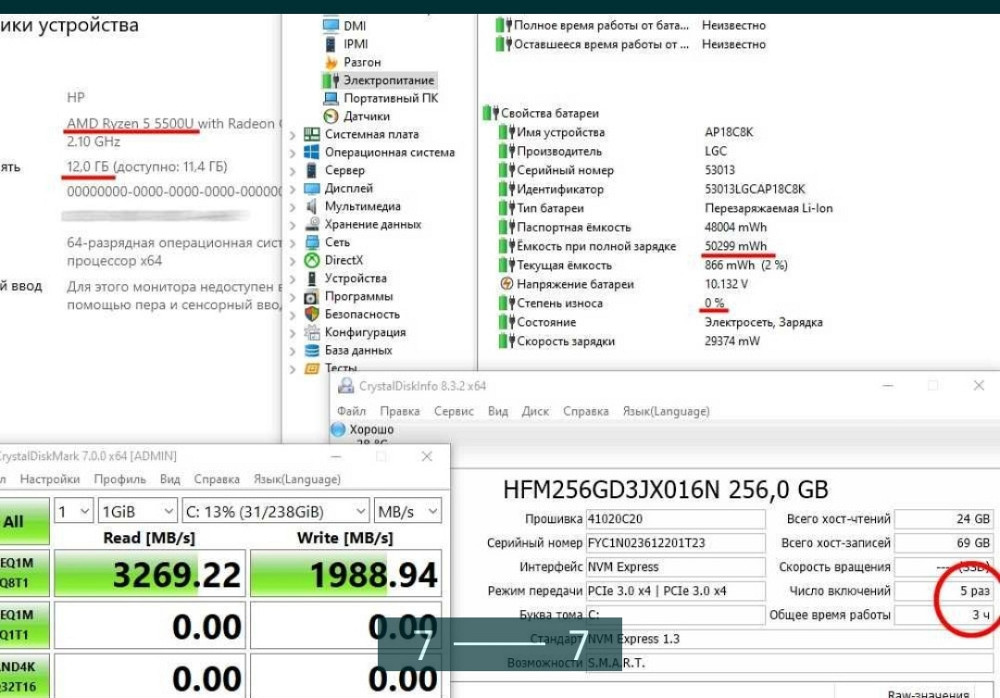Click the Мультимедиа speaker icon
This screenshot has width=1000, height=698.
tap(310, 206)
